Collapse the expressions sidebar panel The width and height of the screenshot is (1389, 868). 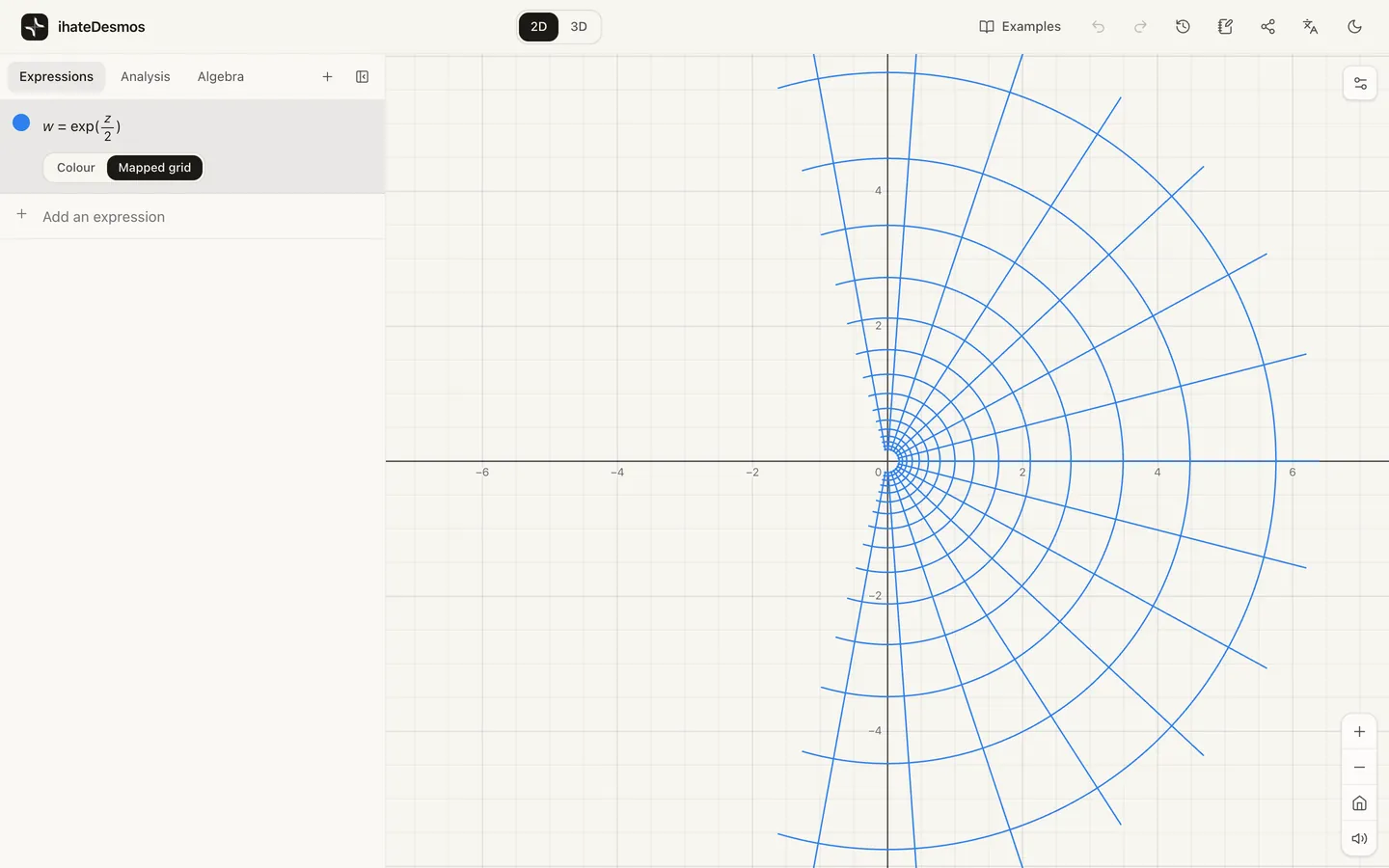click(362, 77)
